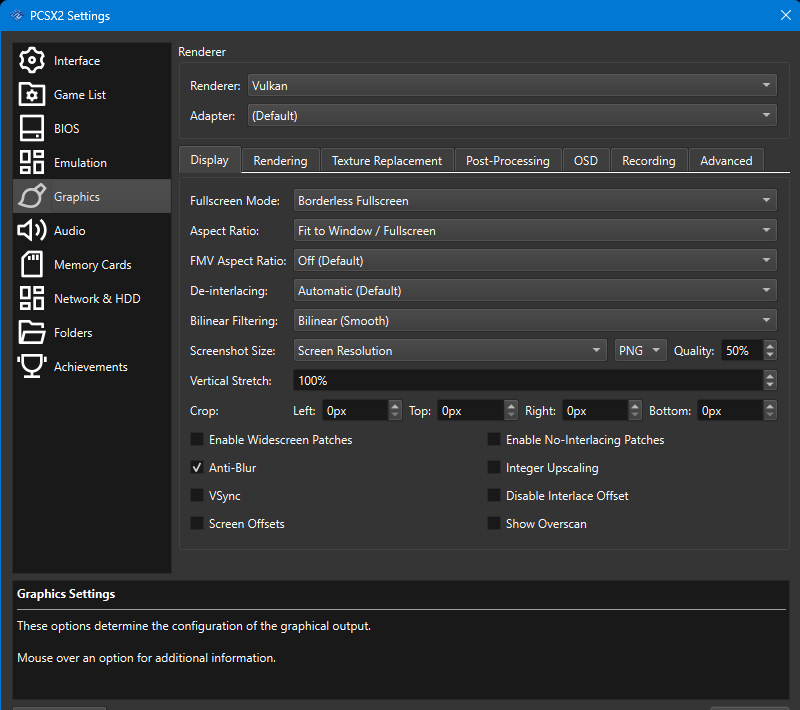This screenshot has height=710, width=800.
Task: Open the Advanced tab
Action: pyautogui.click(x=726, y=161)
